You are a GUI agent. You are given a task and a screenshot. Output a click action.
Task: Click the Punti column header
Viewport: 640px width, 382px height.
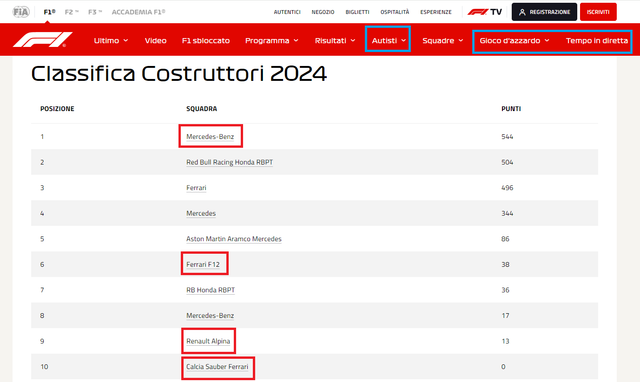point(511,109)
